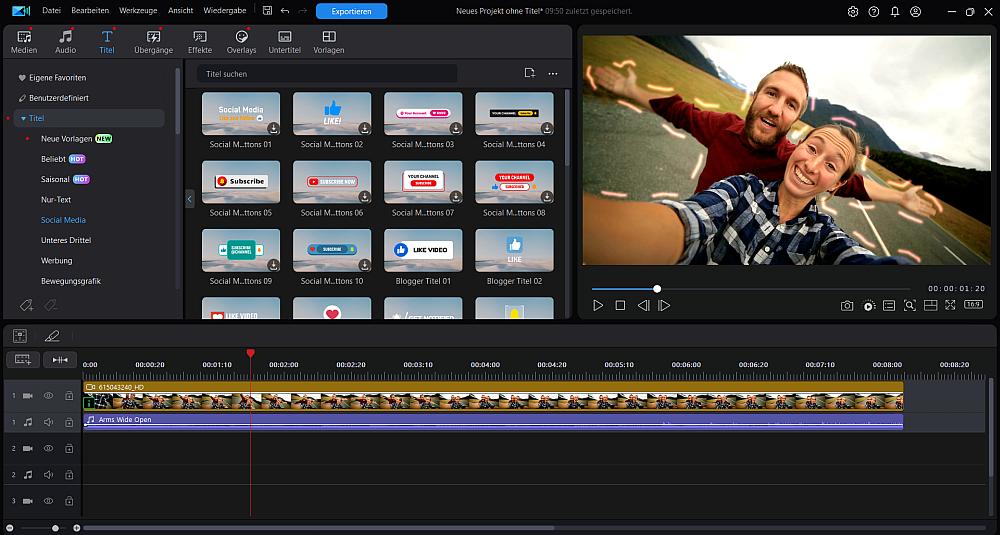Open the Datei menu
The height and width of the screenshot is (535, 1000).
[51, 11]
